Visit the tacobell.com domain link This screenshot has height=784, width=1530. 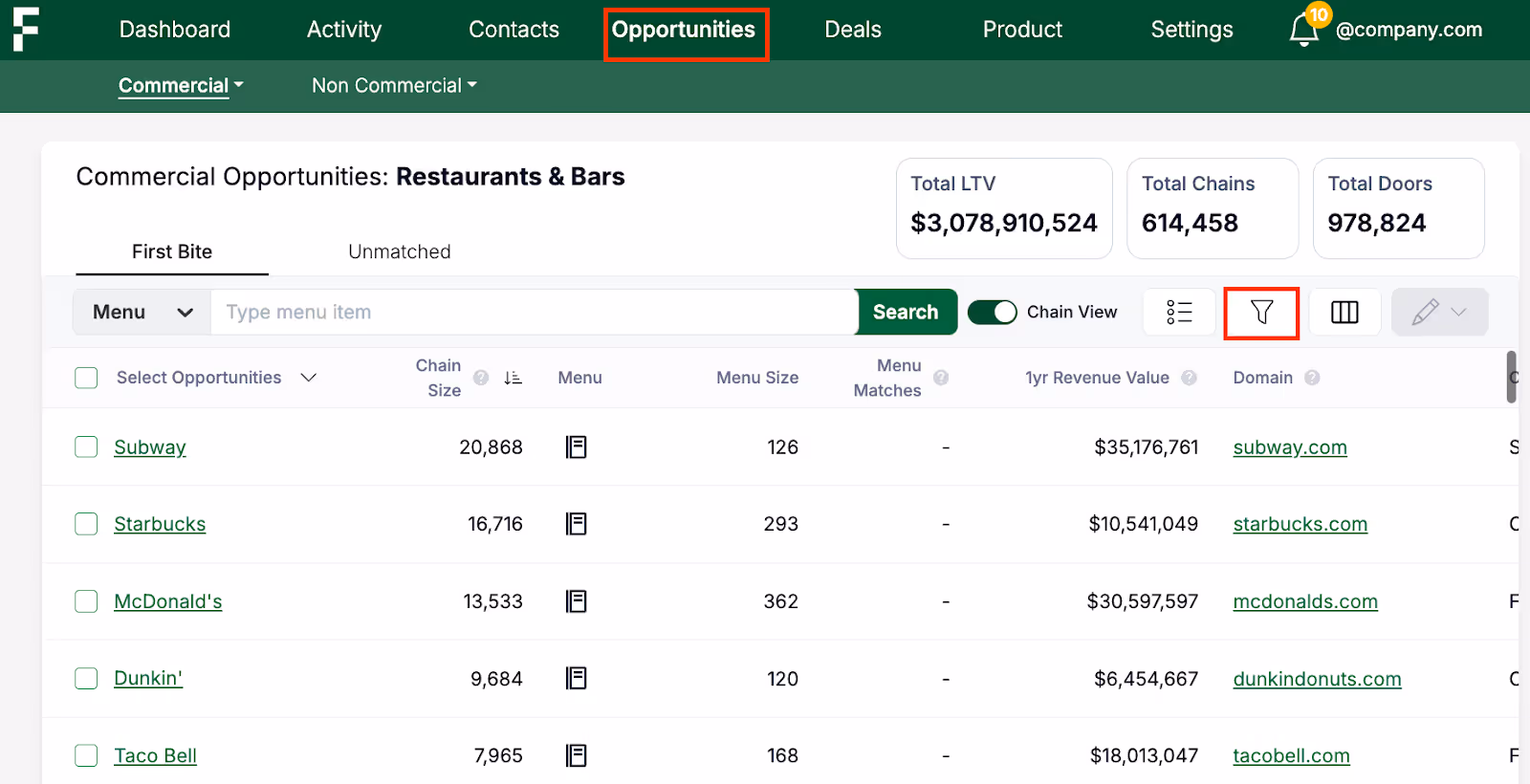[1291, 755]
